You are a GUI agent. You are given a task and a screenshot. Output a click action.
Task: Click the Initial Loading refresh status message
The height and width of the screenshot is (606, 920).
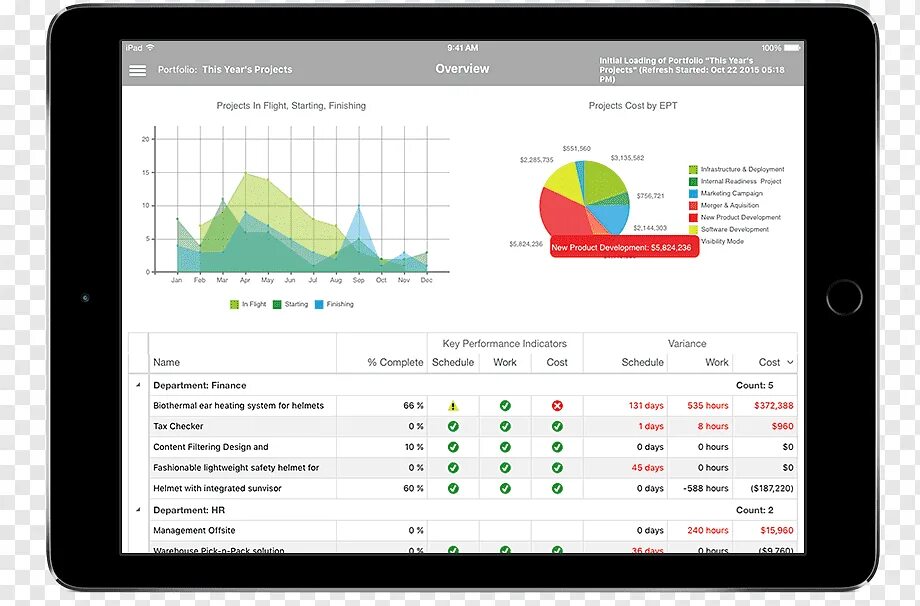pos(692,69)
